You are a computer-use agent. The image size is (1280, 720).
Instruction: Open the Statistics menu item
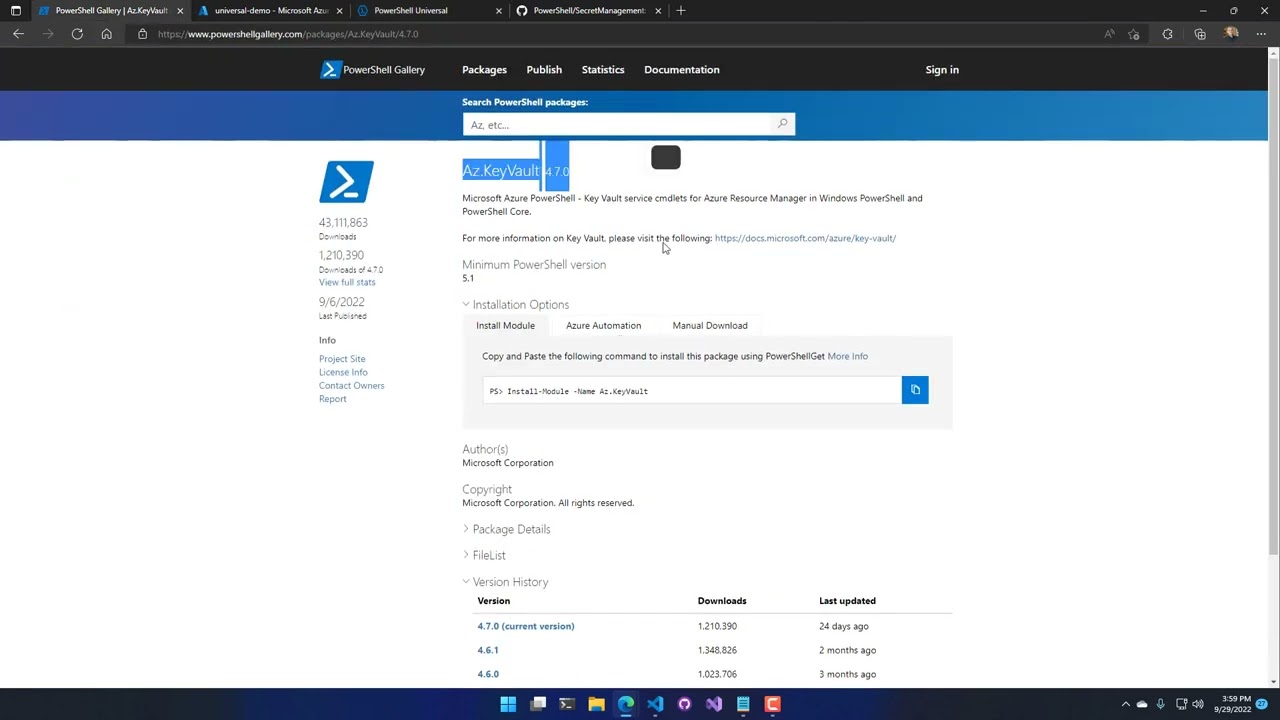(603, 70)
